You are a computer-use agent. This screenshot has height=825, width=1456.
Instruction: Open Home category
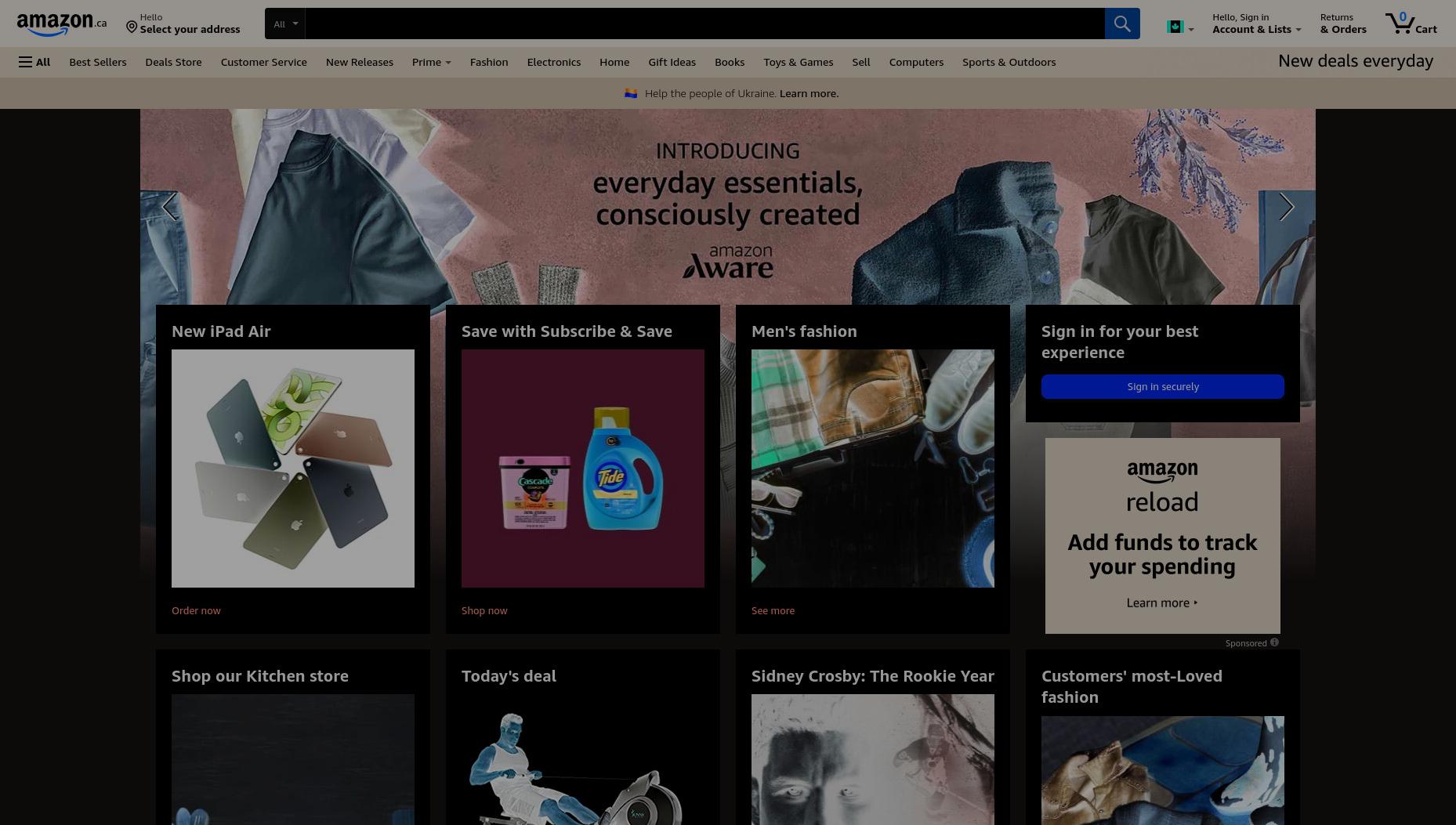(x=614, y=62)
